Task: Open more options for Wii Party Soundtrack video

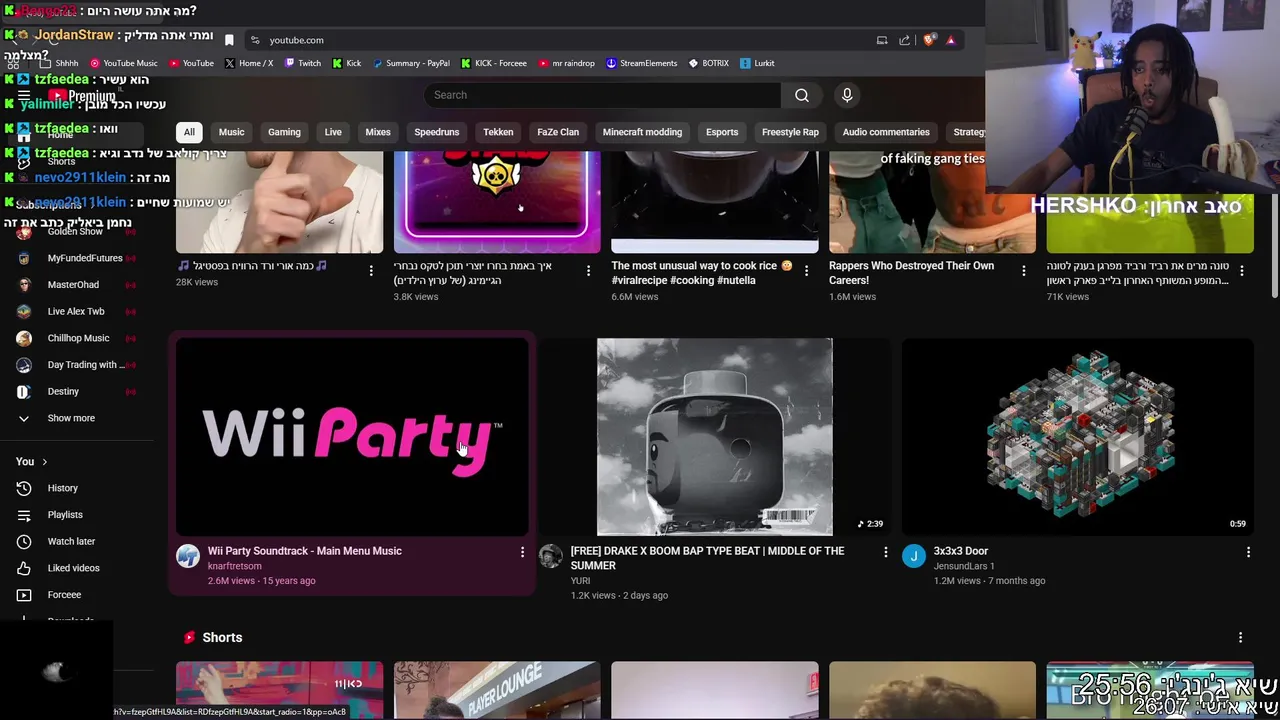Action: (522, 552)
